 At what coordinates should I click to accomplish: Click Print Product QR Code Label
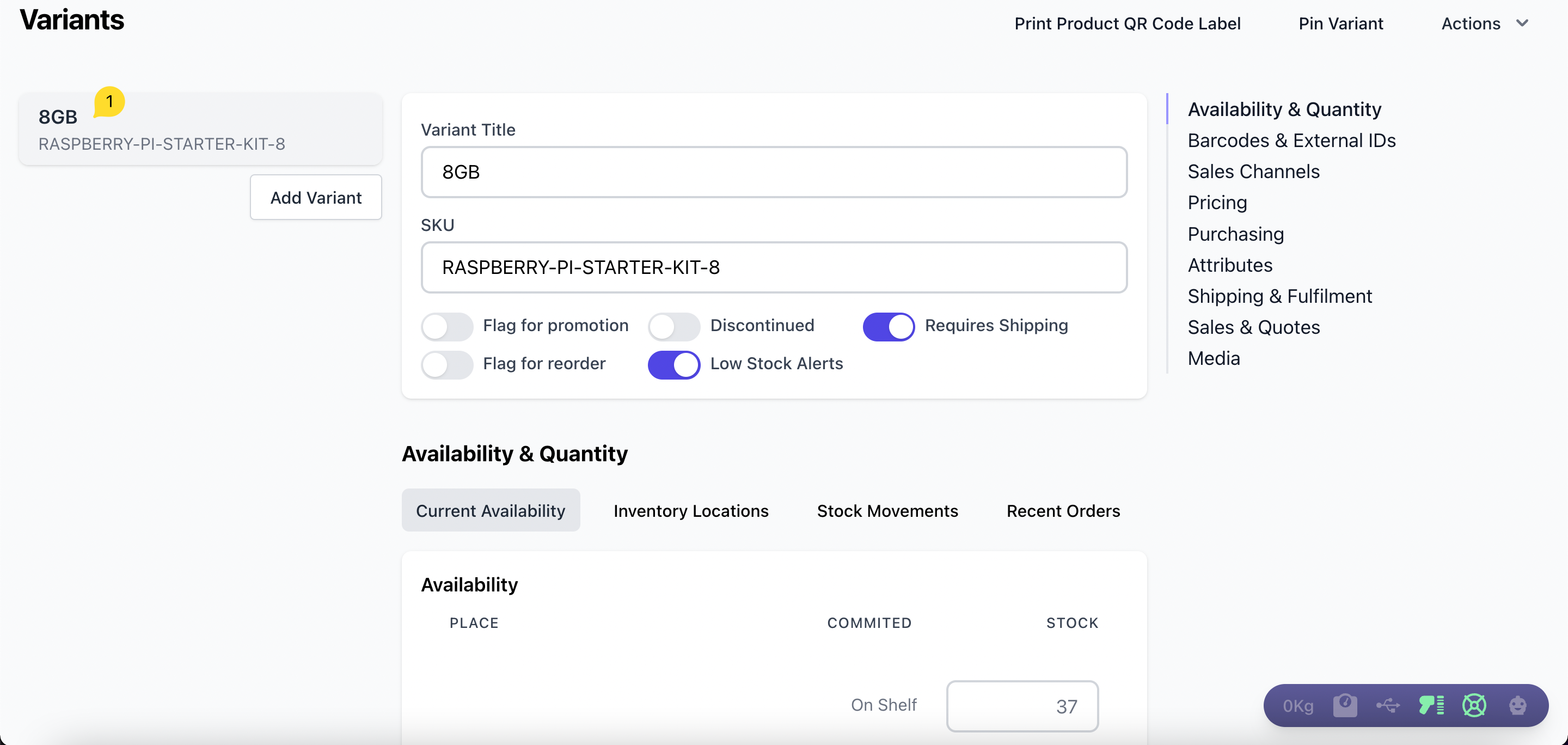pos(1126,23)
